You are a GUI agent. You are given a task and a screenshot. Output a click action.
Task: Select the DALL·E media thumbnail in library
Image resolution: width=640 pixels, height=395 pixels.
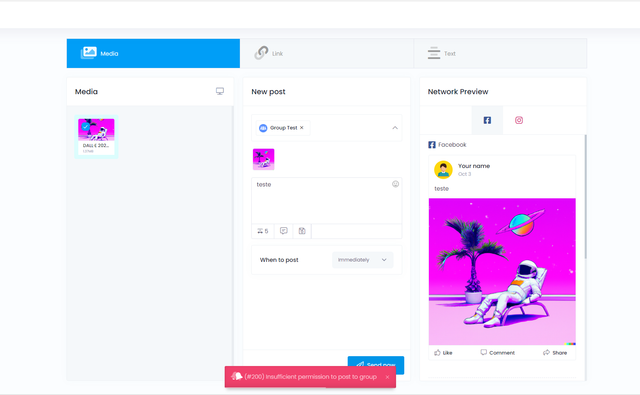(x=96, y=137)
